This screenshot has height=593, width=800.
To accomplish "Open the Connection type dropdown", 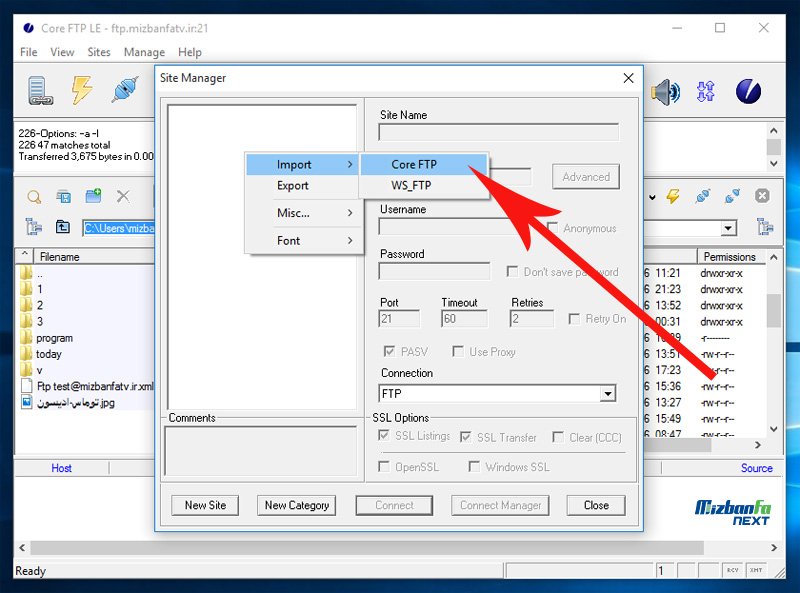I will click(608, 393).
